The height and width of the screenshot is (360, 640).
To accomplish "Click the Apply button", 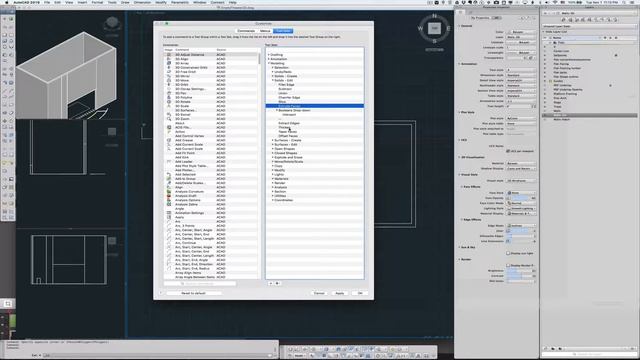I will pyautogui.click(x=340, y=293).
